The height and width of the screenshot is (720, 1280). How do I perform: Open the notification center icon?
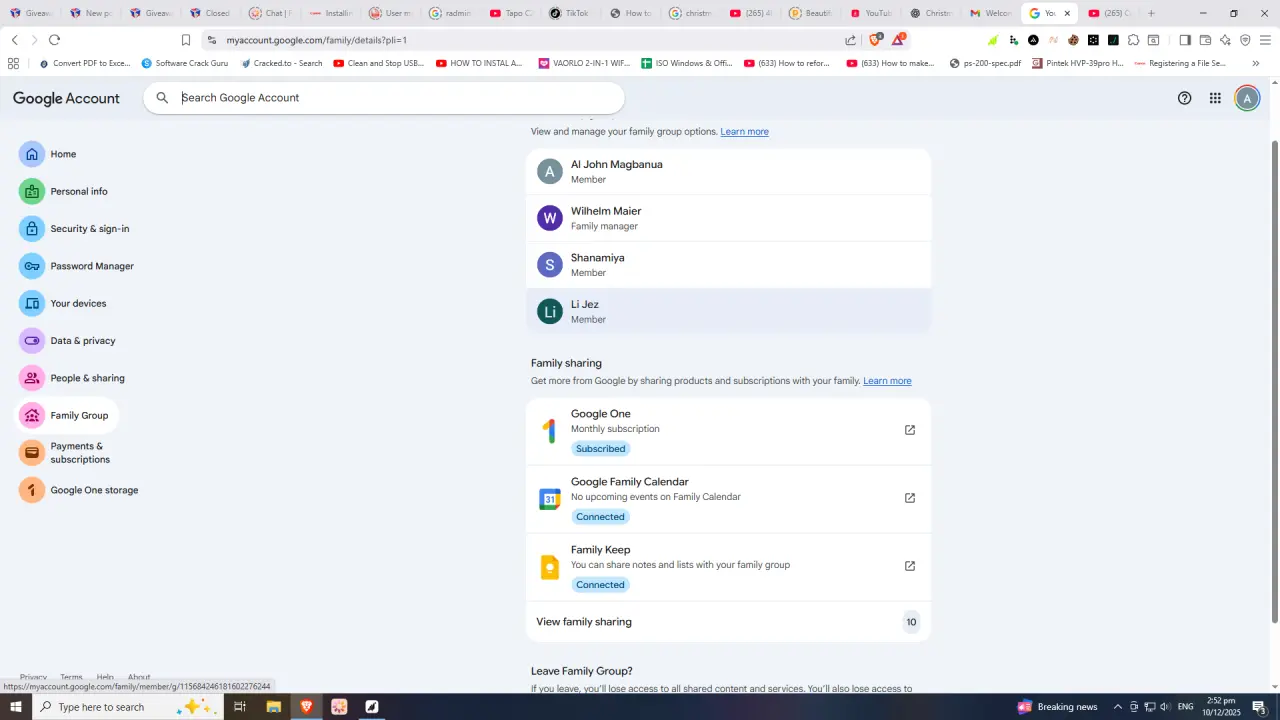click(1260, 707)
